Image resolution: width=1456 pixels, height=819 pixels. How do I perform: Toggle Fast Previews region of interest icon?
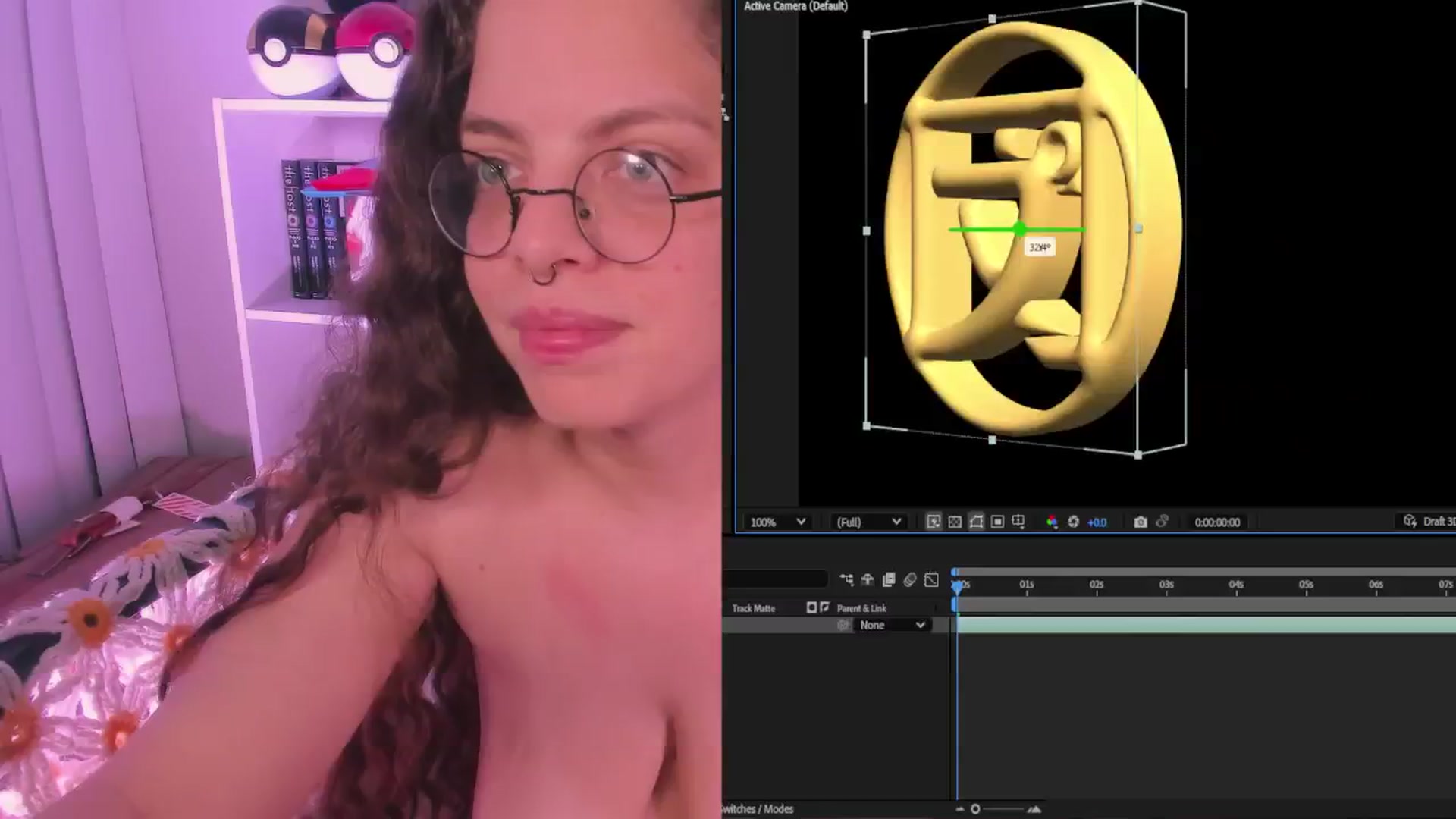click(x=934, y=522)
